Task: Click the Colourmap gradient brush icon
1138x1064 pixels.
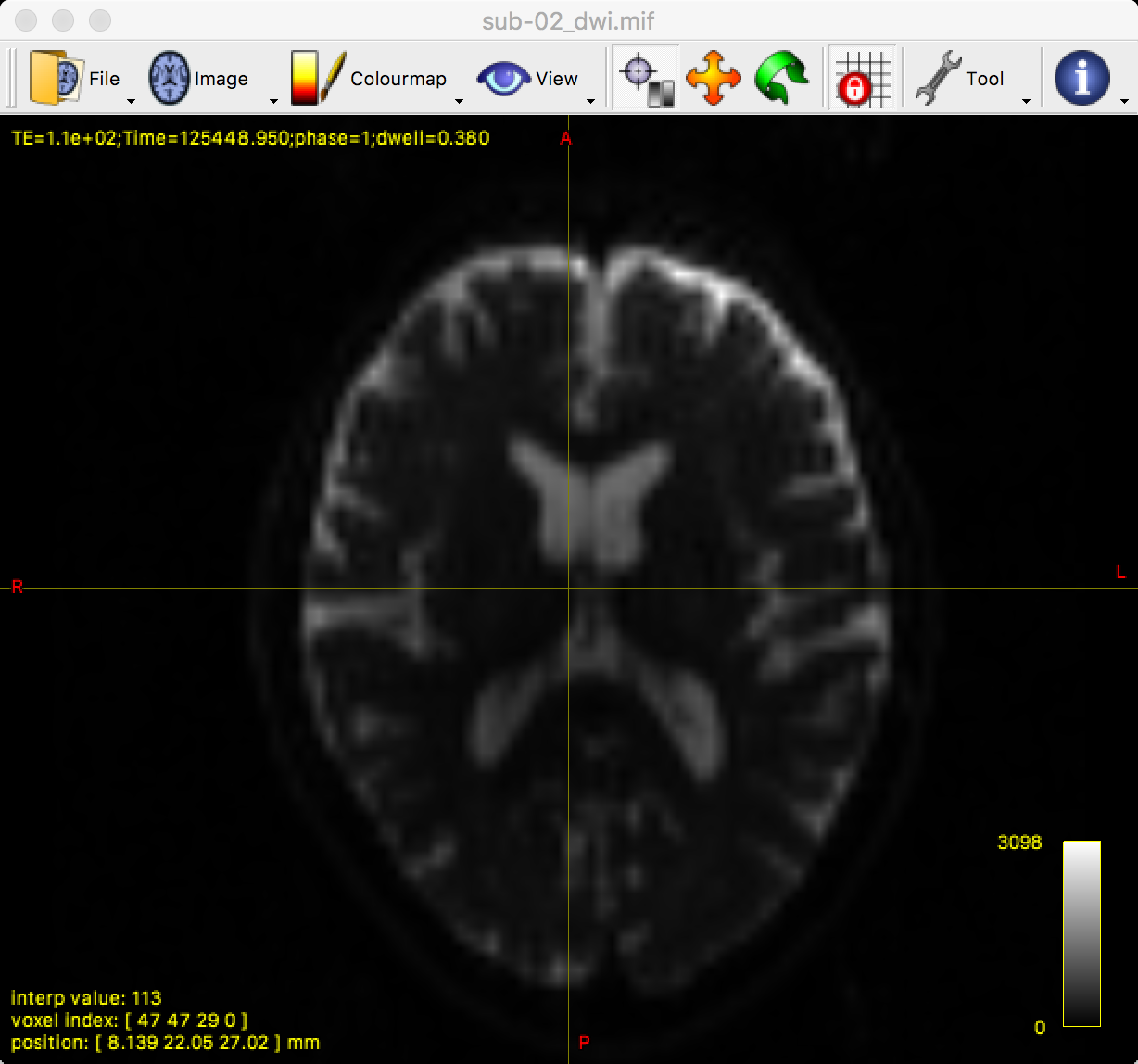Action: tap(318, 78)
